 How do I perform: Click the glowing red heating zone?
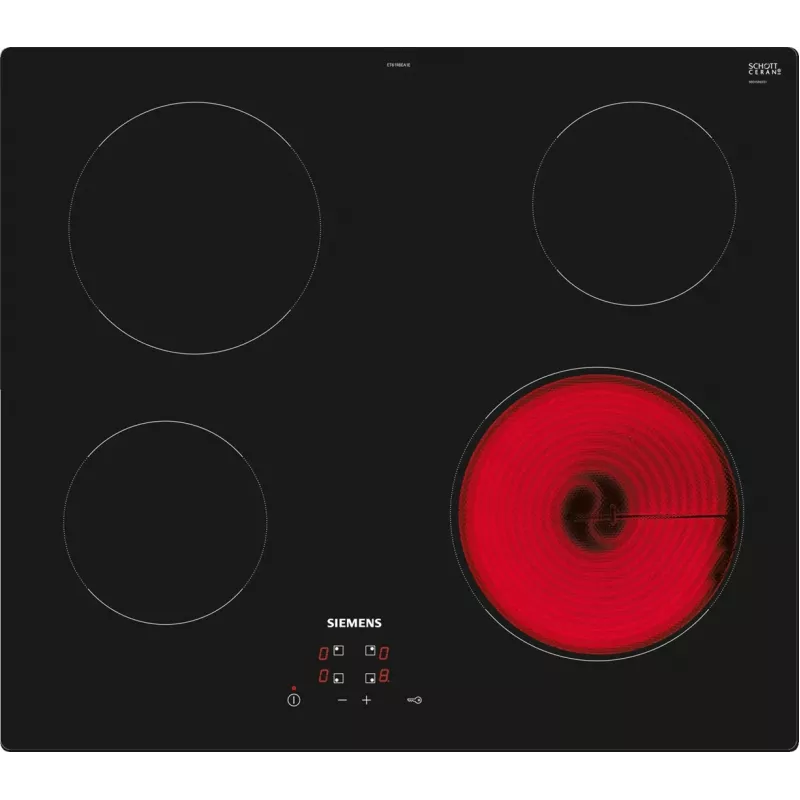(x=597, y=514)
